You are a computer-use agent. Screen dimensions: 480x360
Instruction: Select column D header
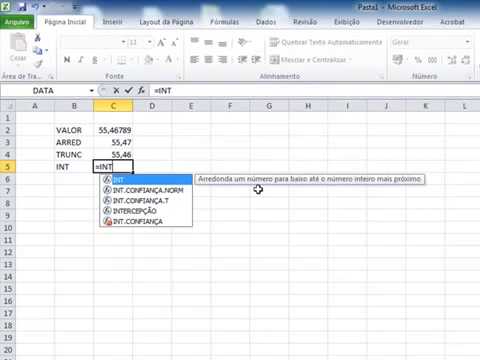(152, 106)
